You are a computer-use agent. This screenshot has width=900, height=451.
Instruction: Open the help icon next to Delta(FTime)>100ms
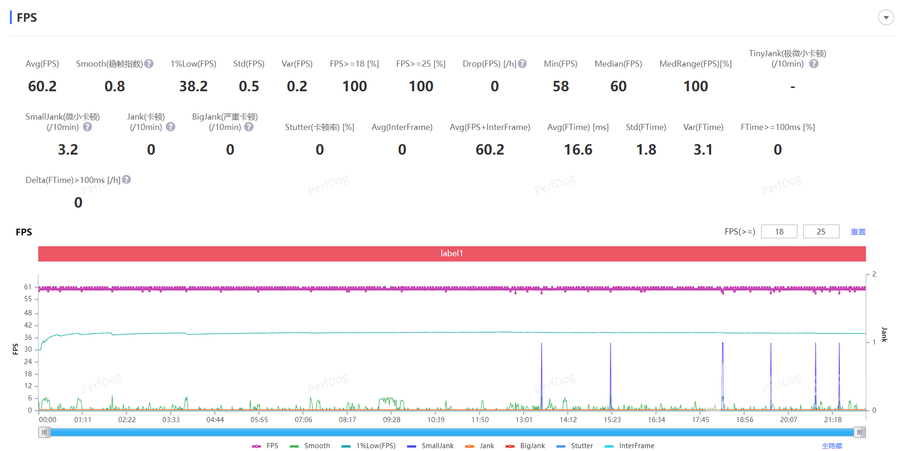tap(127, 180)
